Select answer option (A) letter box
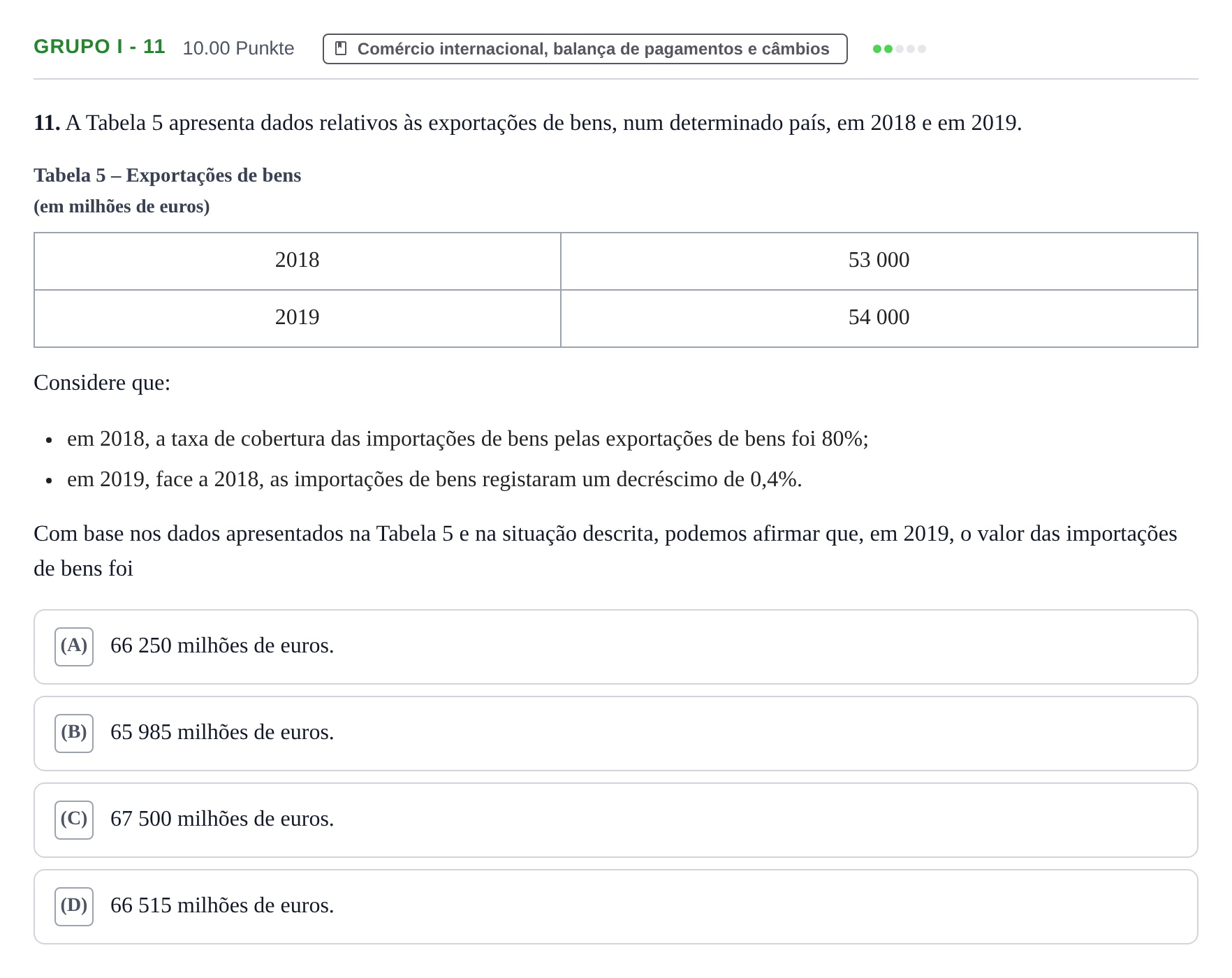Viewport: 1232px width, 978px height. point(74,646)
